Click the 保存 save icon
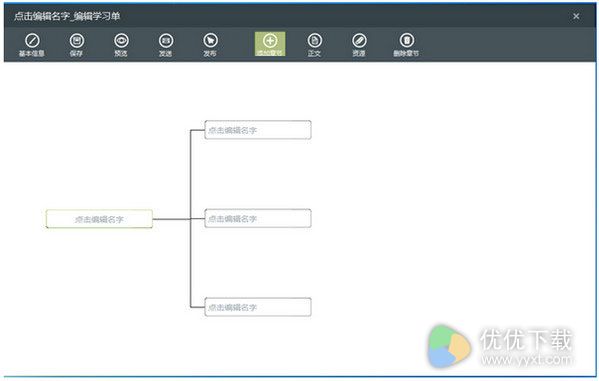 tap(77, 40)
